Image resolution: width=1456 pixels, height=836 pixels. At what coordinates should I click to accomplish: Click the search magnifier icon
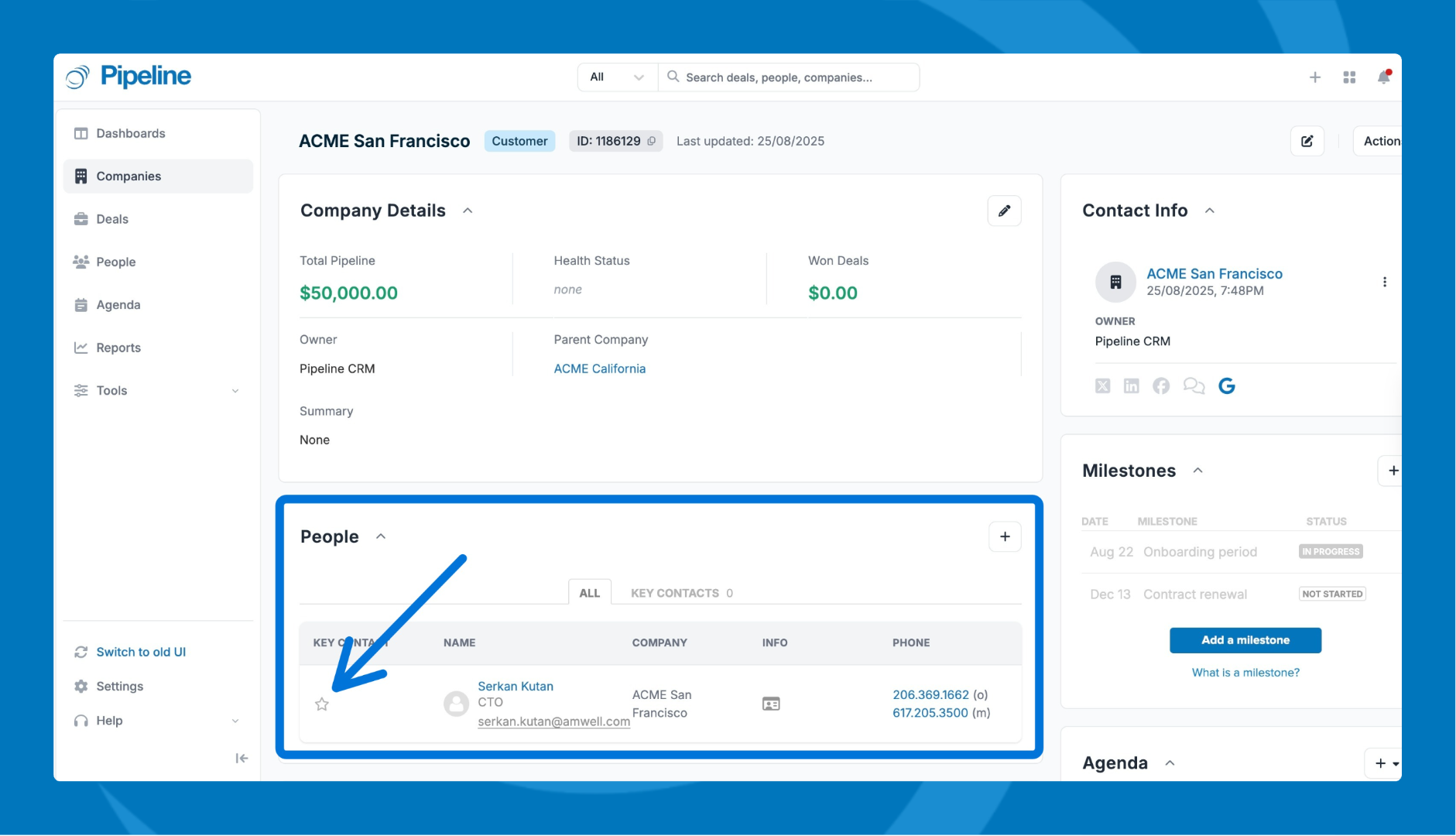pyautogui.click(x=673, y=77)
